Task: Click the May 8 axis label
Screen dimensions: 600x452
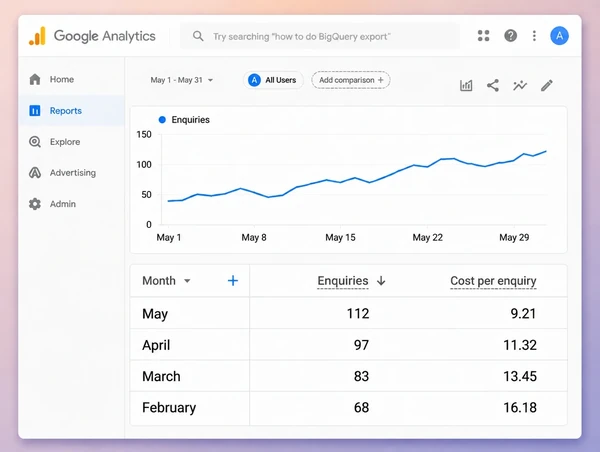Action: pyautogui.click(x=254, y=238)
